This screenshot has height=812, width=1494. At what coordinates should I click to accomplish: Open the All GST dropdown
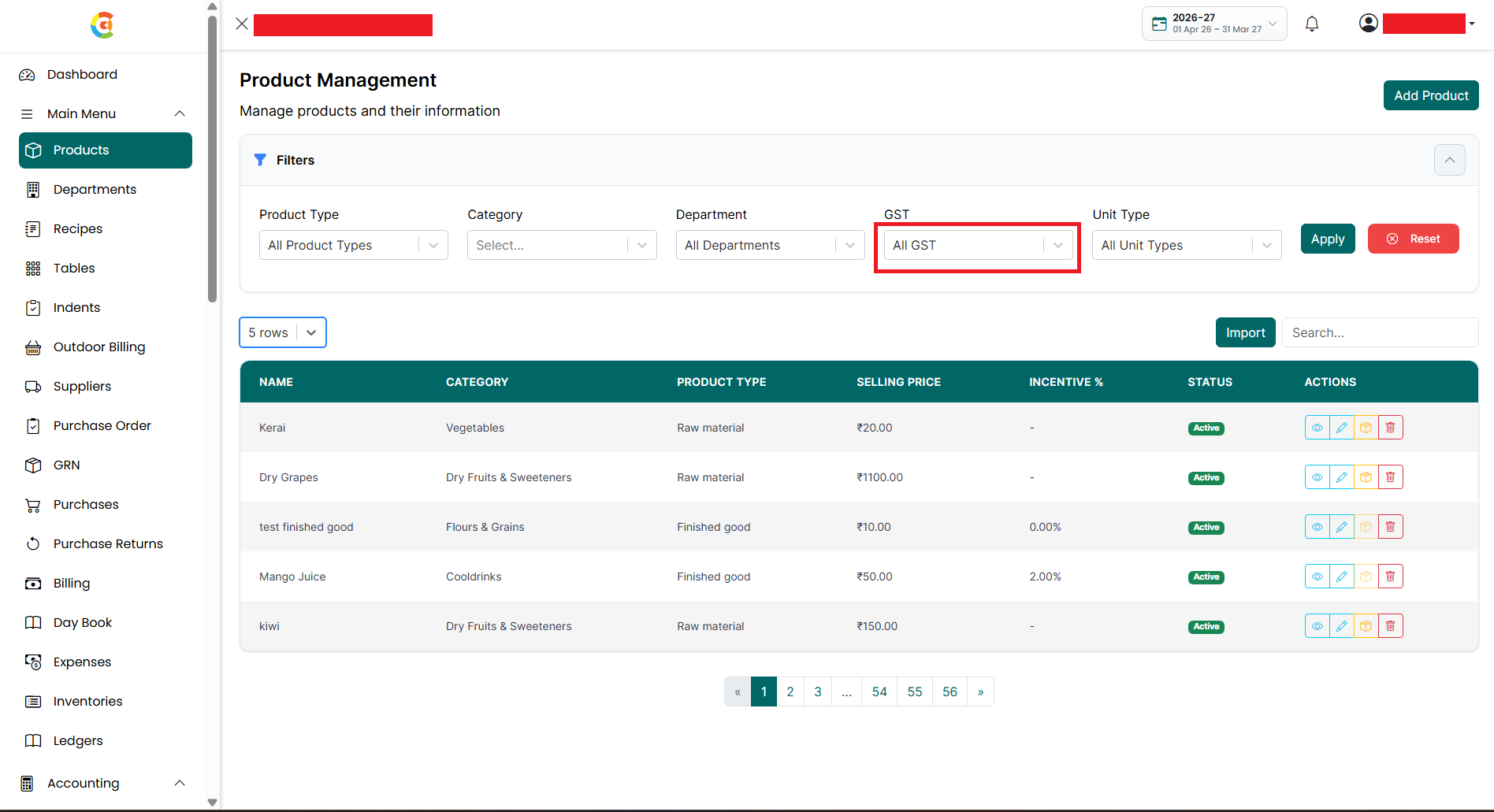979,245
